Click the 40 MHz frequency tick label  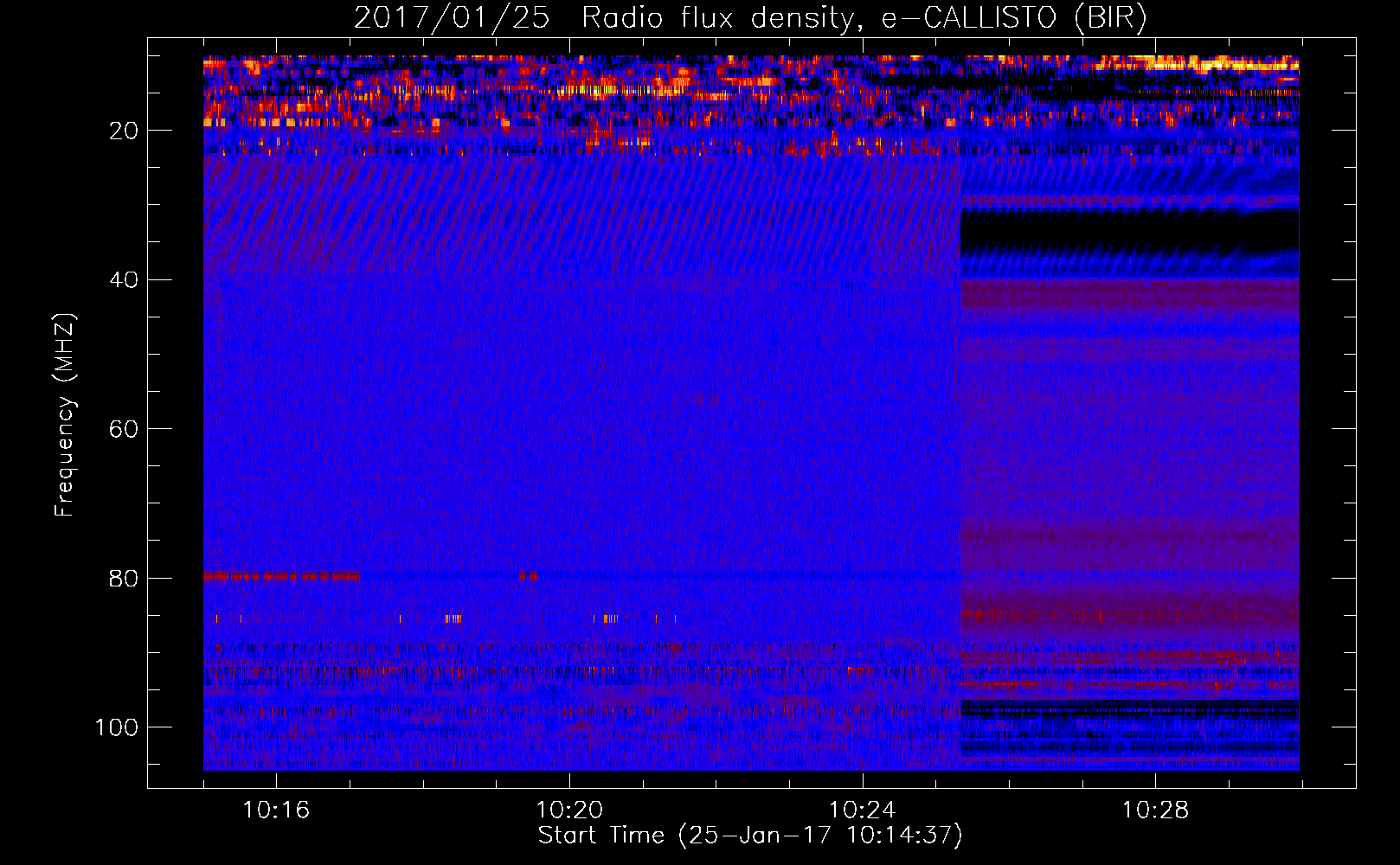tap(124, 279)
